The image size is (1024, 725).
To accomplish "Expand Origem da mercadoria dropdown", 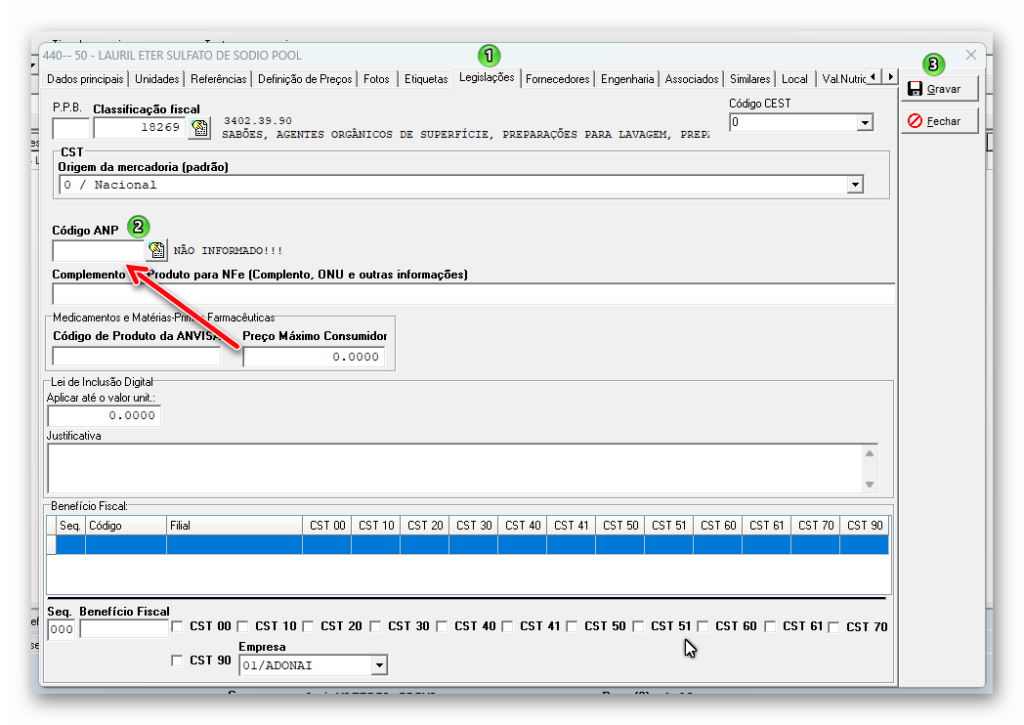I will coord(854,185).
